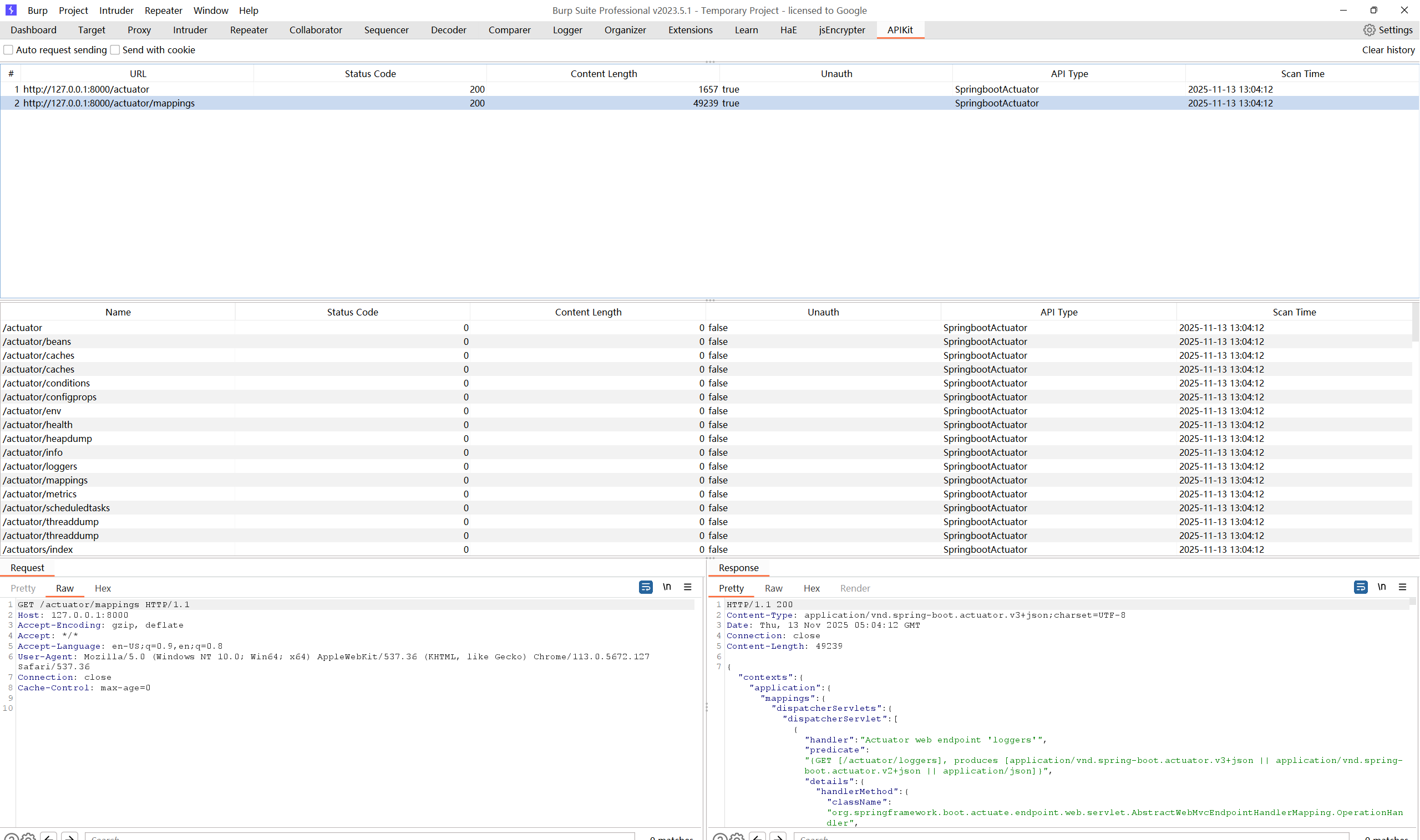Switch Response view to Raw tab
The width and height of the screenshot is (1420, 840).
tap(773, 588)
